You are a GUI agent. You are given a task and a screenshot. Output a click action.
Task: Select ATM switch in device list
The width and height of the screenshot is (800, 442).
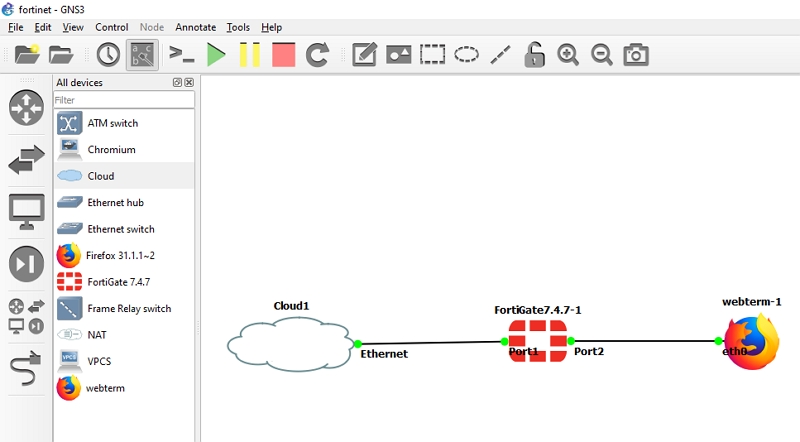click(x=124, y=123)
